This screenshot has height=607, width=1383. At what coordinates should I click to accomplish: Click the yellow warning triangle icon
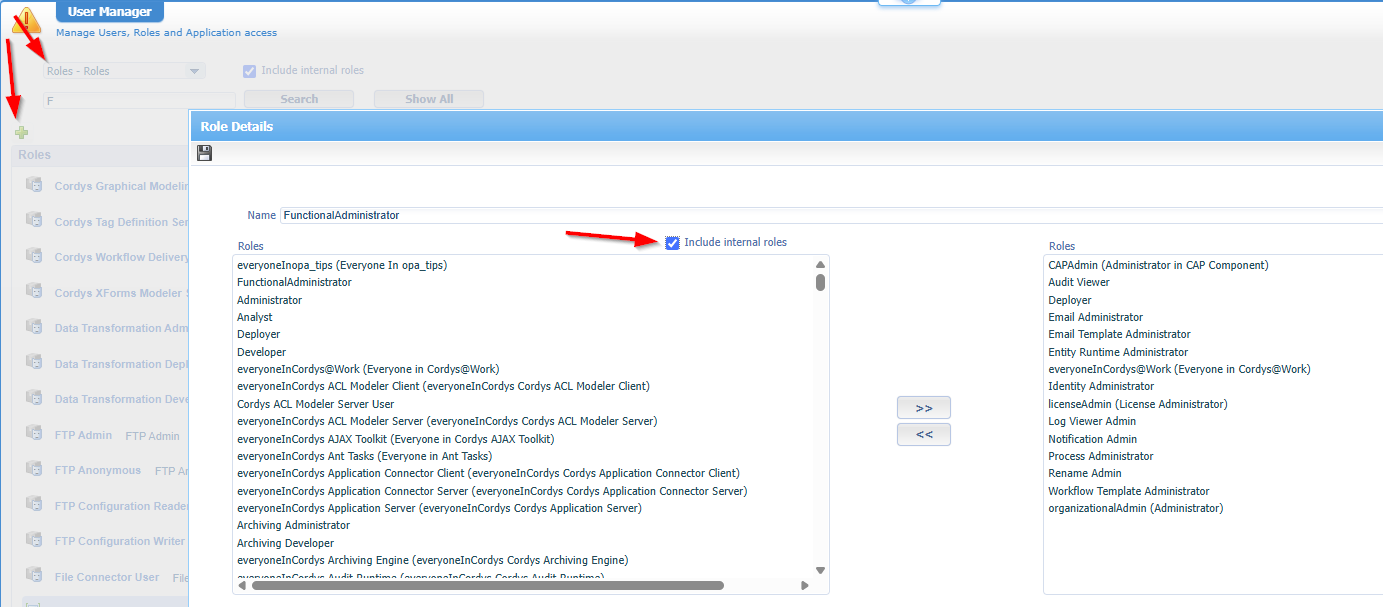coord(26,20)
